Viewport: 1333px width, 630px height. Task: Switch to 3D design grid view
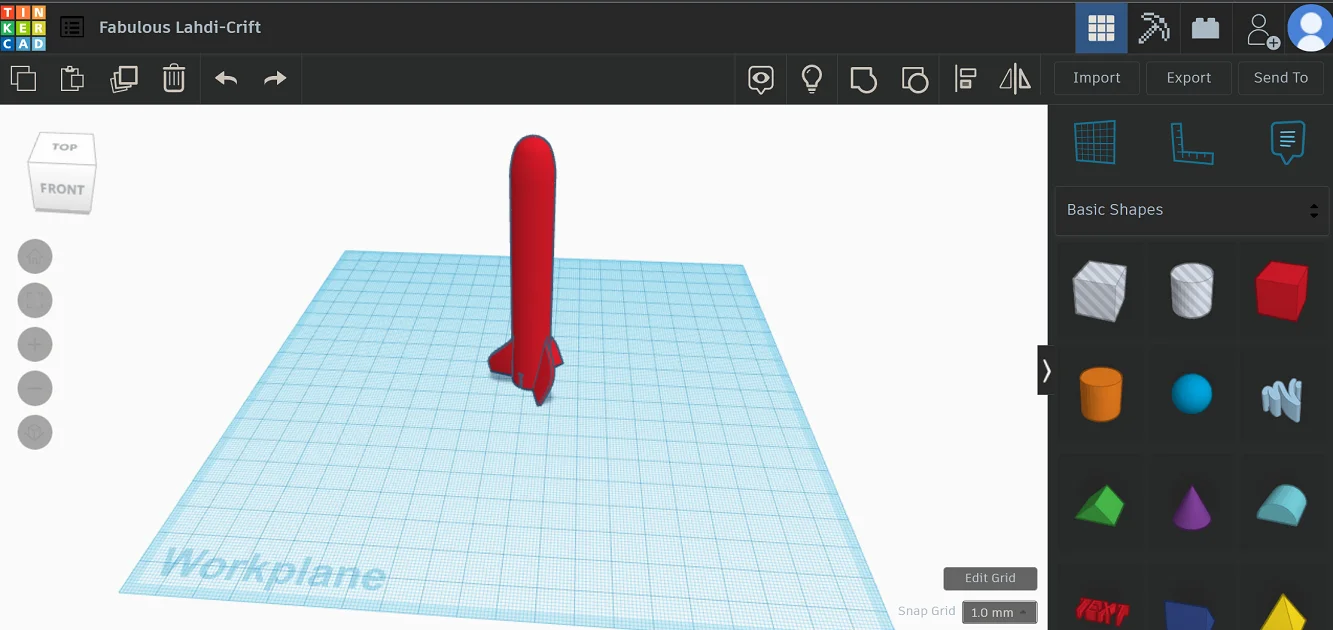tap(1101, 28)
